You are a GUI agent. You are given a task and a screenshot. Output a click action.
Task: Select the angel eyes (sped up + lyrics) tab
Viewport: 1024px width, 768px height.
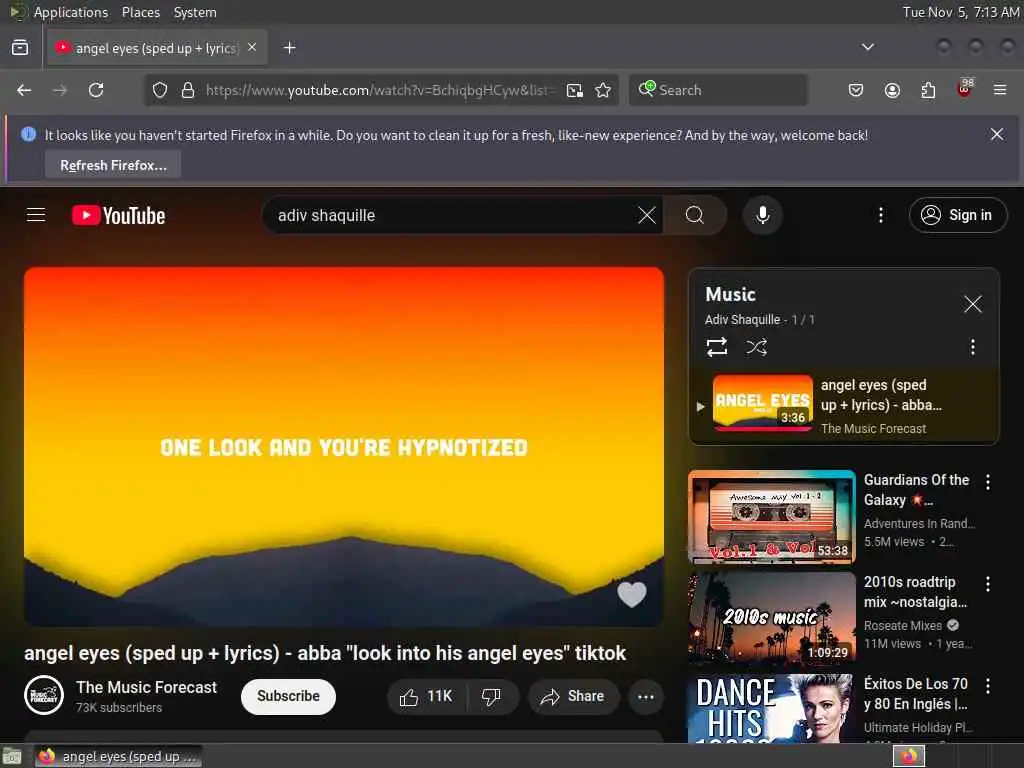pyautogui.click(x=157, y=48)
